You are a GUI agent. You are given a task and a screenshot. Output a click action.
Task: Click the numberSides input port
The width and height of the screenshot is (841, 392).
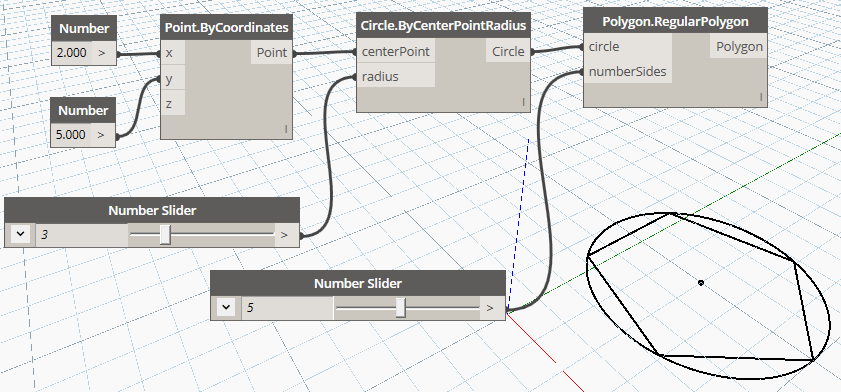coord(628,71)
